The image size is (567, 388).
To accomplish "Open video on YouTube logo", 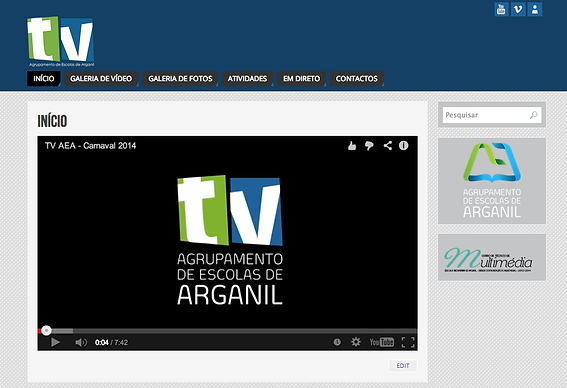I will point(381,342).
